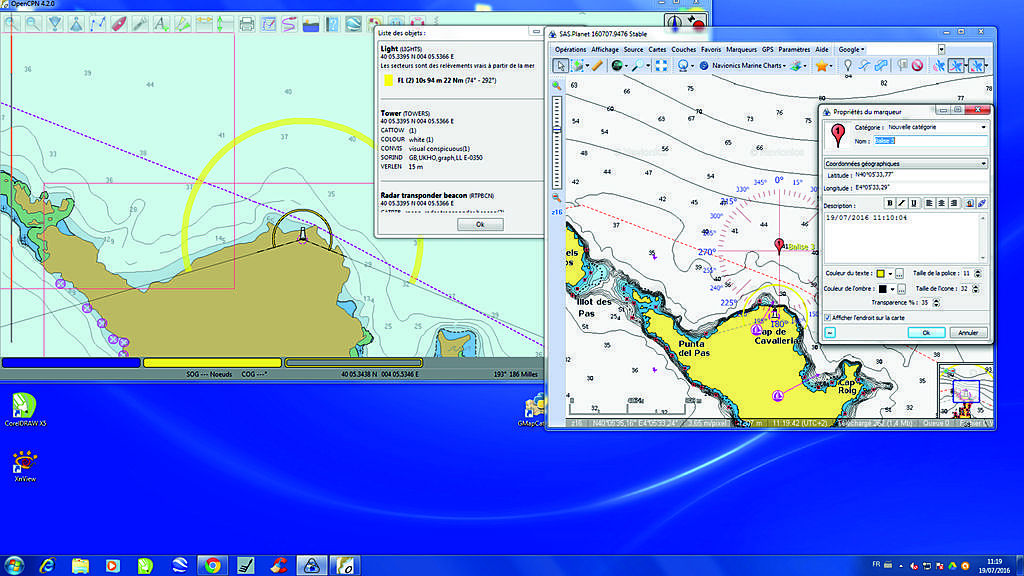Expand the Couleur de l'ombre color dropdown arrow
The height and width of the screenshot is (576, 1024).
click(892, 289)
